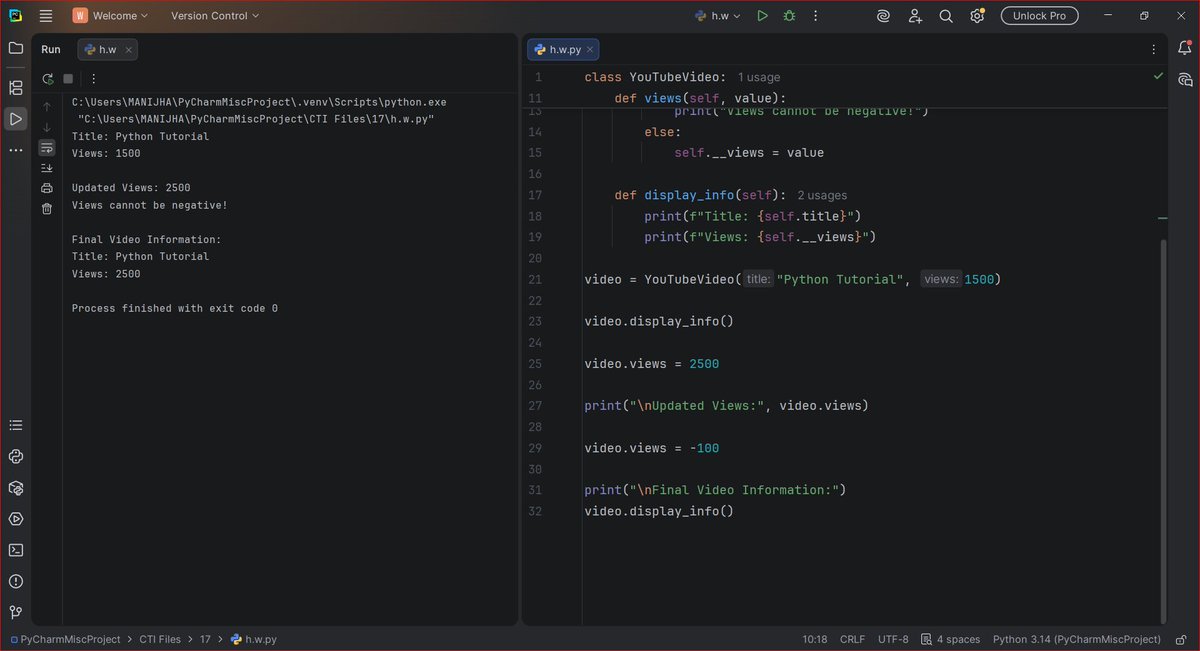
Task: Print the console output
Action: pos(47,188)
